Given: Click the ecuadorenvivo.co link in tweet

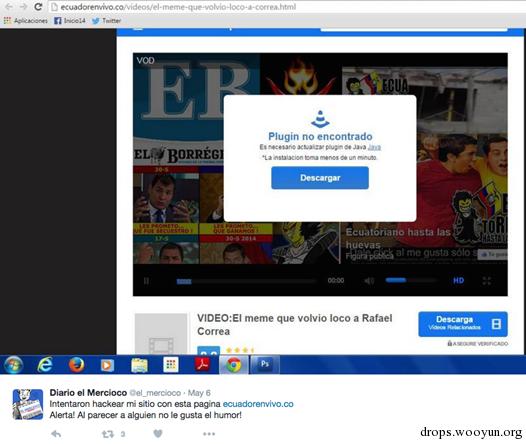Looking at the screenshot, I should point(258,404).
